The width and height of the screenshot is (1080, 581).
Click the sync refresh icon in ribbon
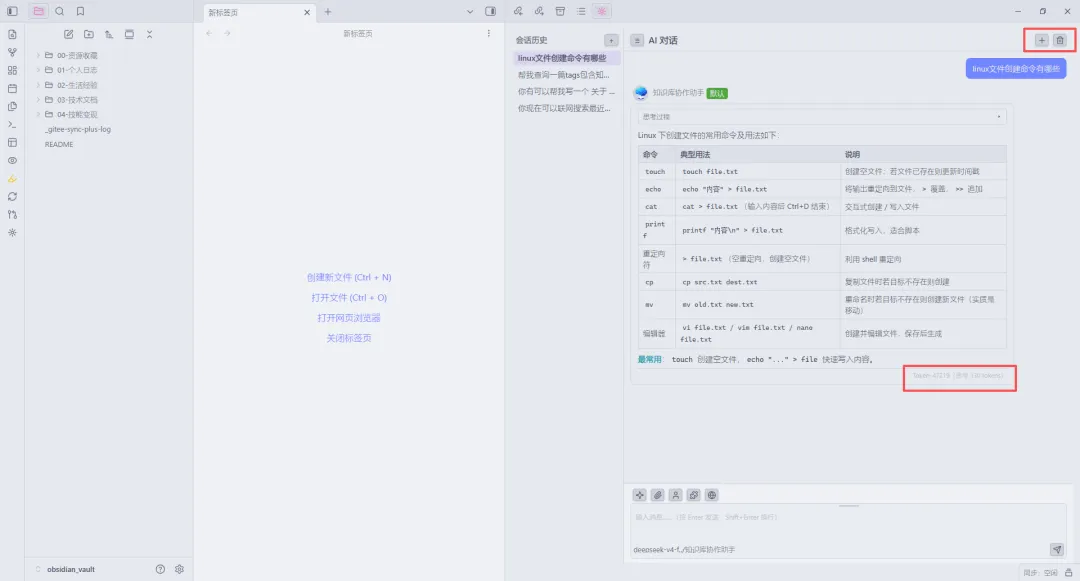12,197
